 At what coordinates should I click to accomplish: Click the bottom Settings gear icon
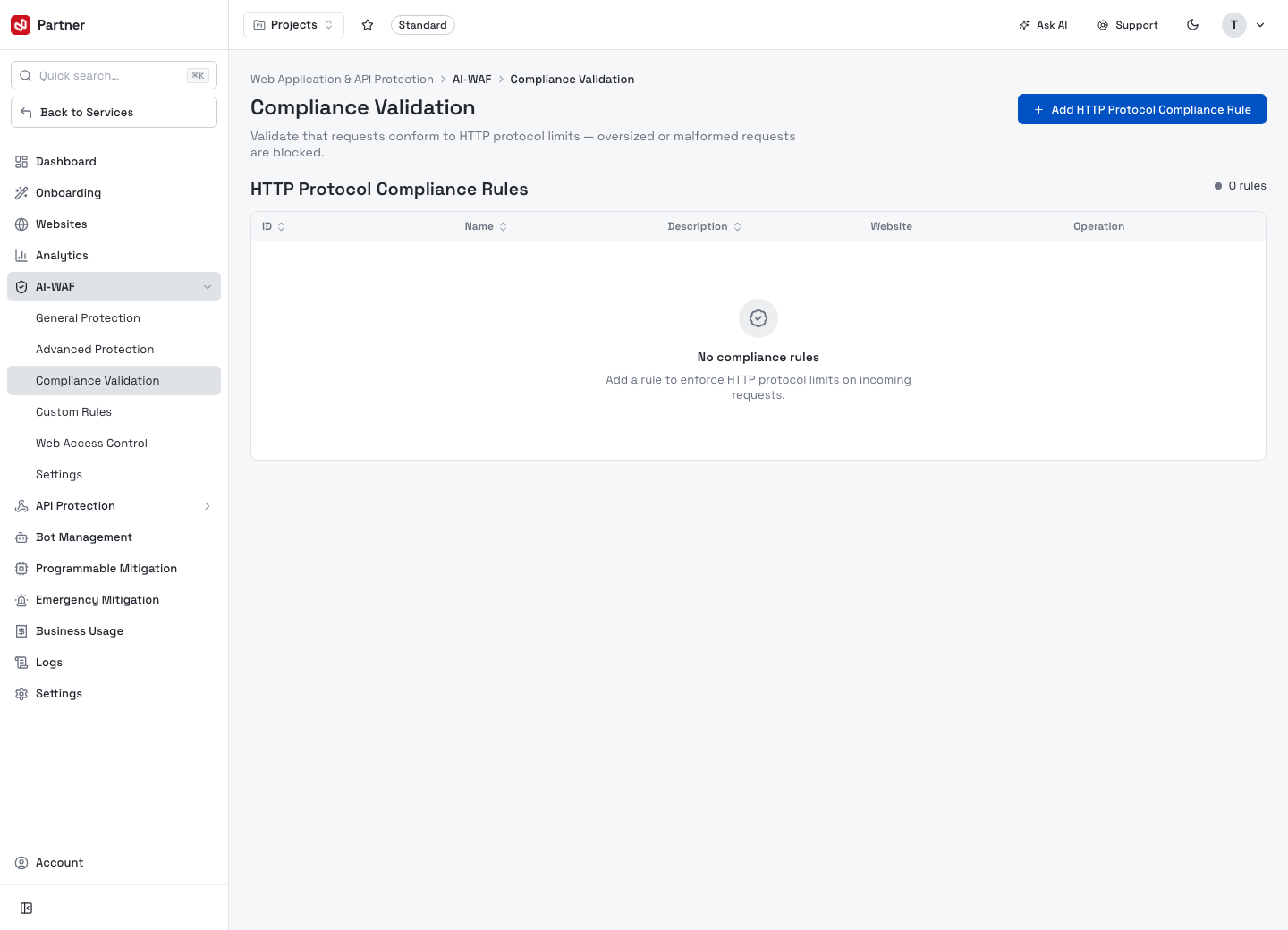pos(21,694)
